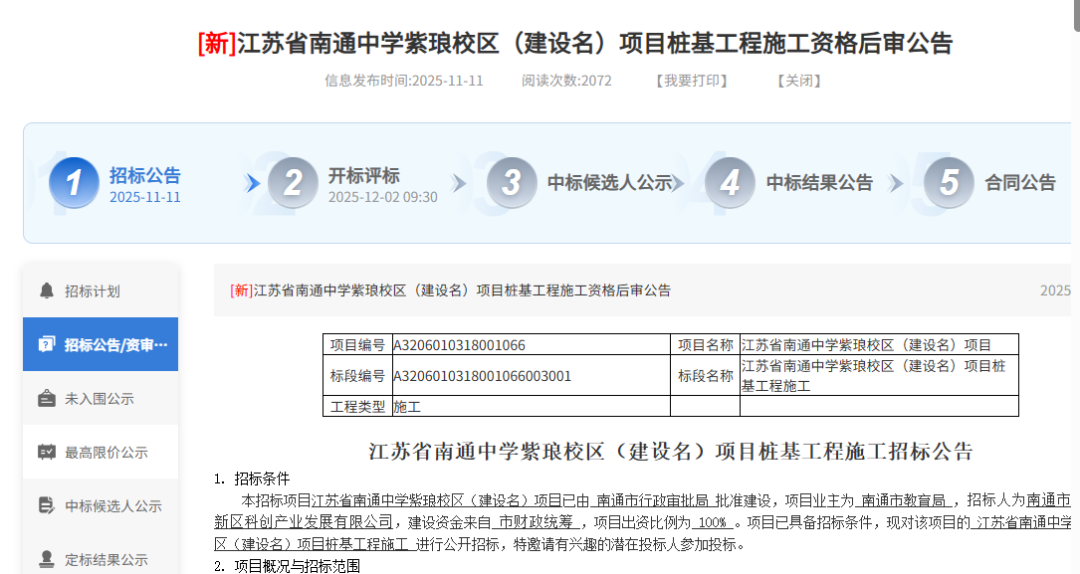Click step 3 circle for 中标候选人公示
1080x574 pixels.
click(x=511, y=183)
